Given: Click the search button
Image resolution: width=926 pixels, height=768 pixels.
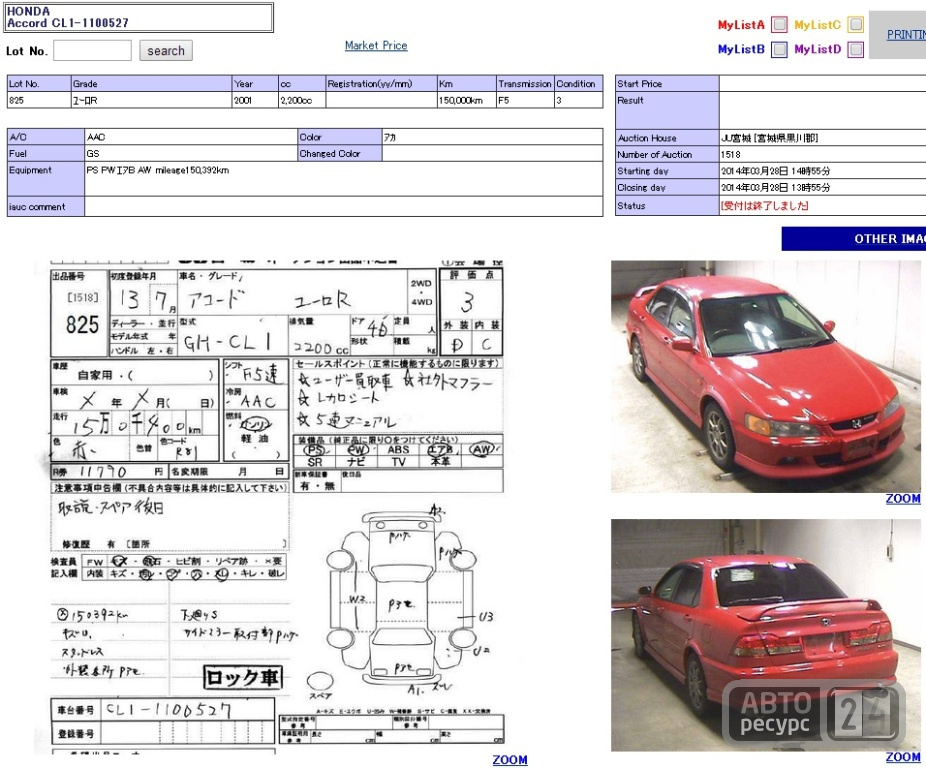Looking at the screenshot, I should tap(166, 51).
